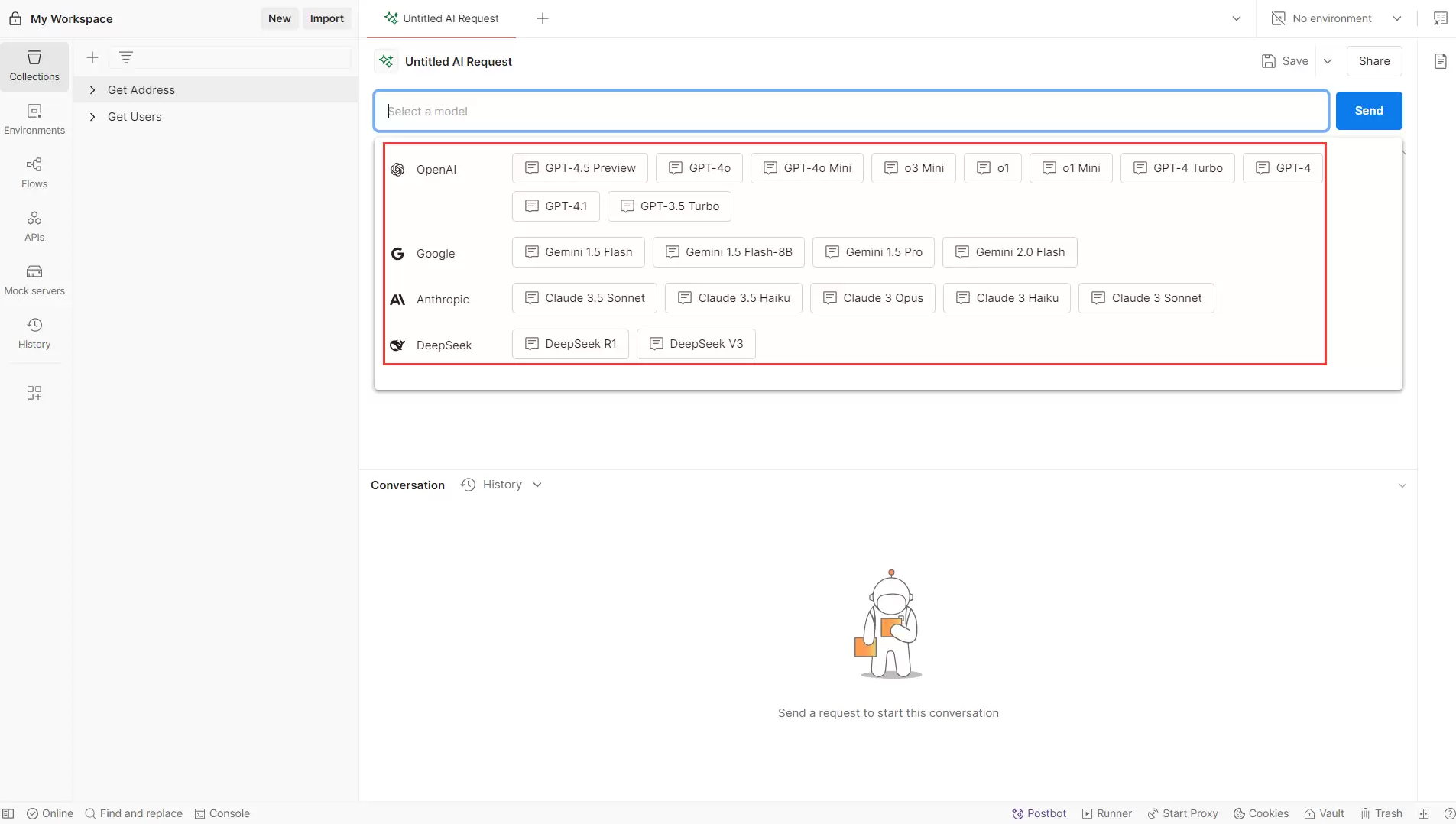Open the tabs overflow chevron dropdown
This screenshot has height=824, width=1456.
coord(1237,18)
